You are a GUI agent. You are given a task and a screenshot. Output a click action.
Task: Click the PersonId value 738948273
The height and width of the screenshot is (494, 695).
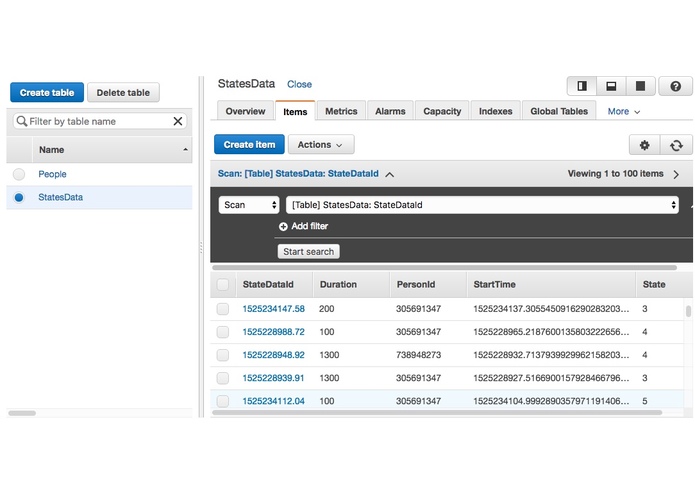418,355
